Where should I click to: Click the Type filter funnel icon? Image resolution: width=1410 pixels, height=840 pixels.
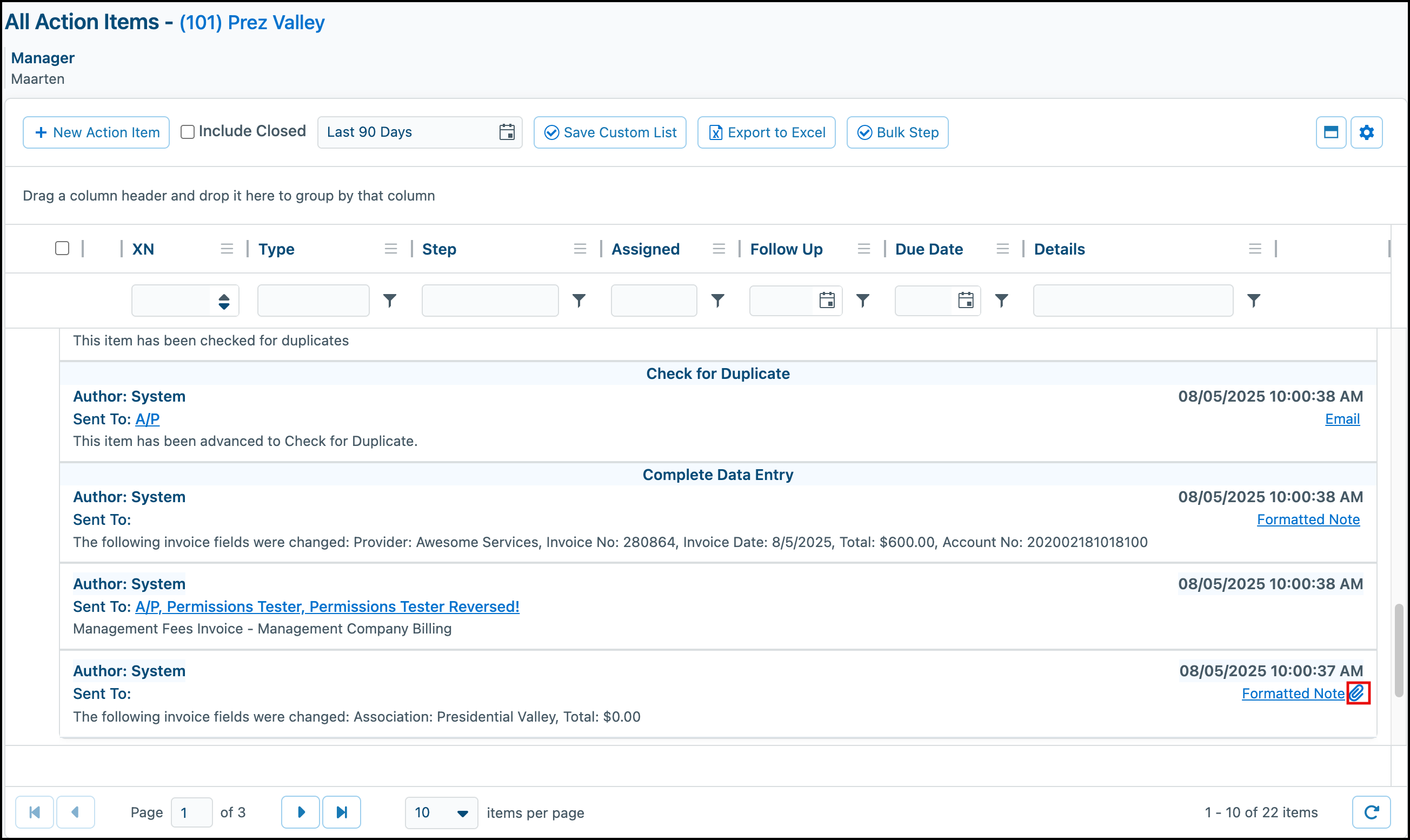(389, 301)
